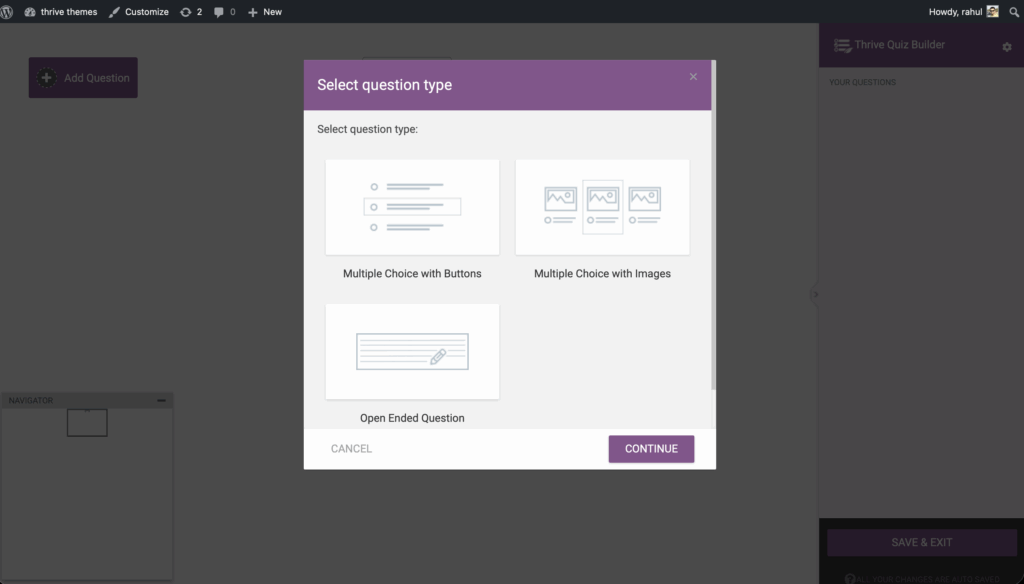Minimize the Navigator panel
The width and height of the screenshot is (1024, 584).
click(x=162, y=401)
